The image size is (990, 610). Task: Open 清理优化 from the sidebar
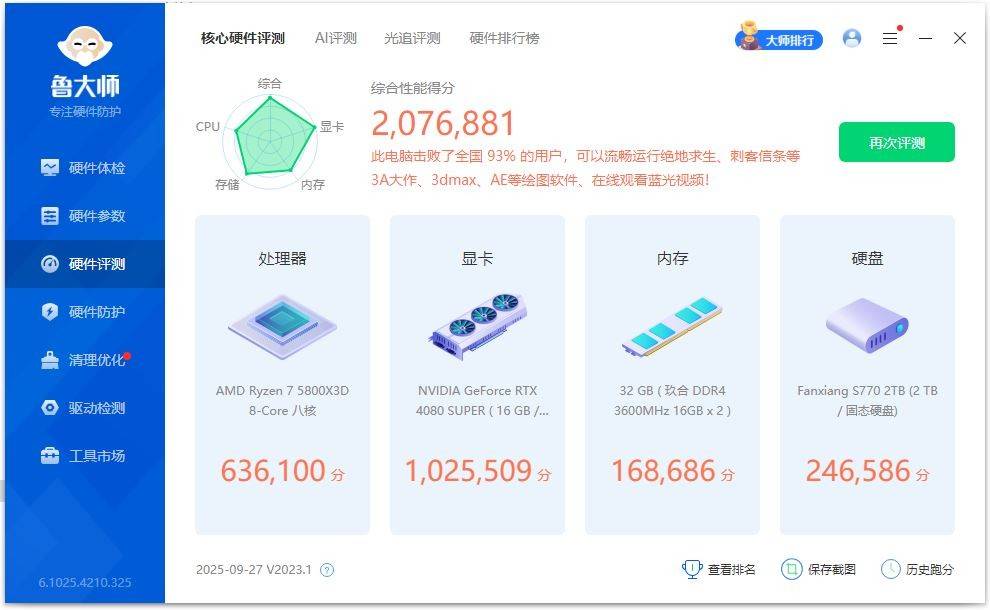(x=85, y=360)
